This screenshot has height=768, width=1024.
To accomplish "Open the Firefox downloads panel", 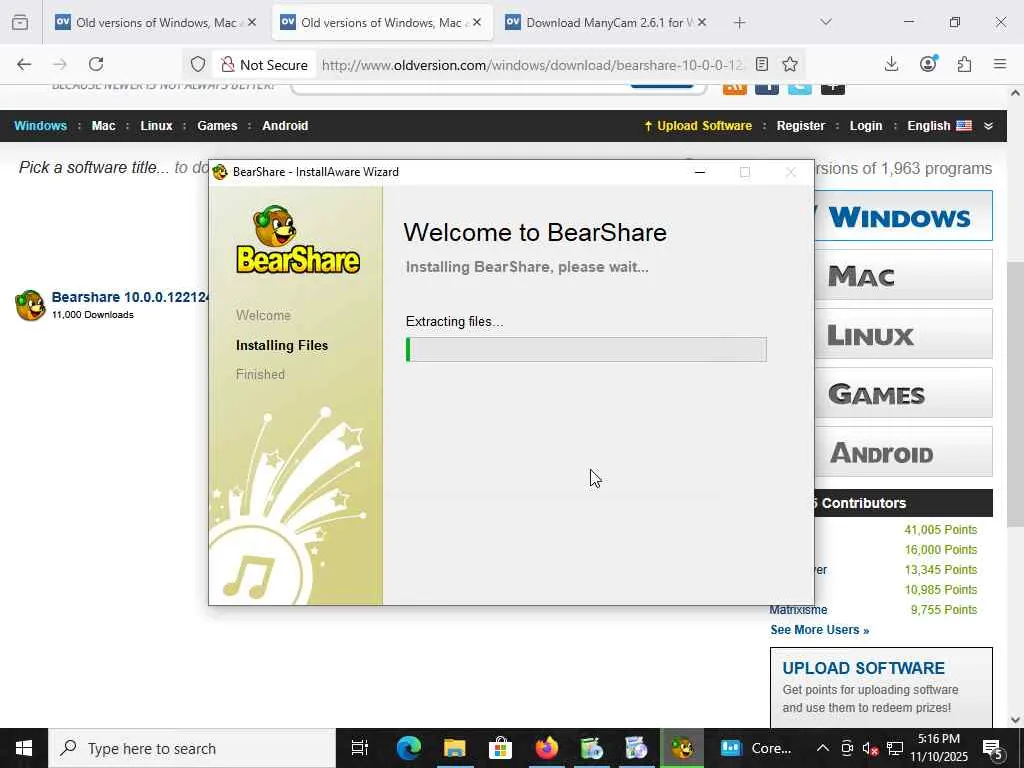I will [891, 64].
